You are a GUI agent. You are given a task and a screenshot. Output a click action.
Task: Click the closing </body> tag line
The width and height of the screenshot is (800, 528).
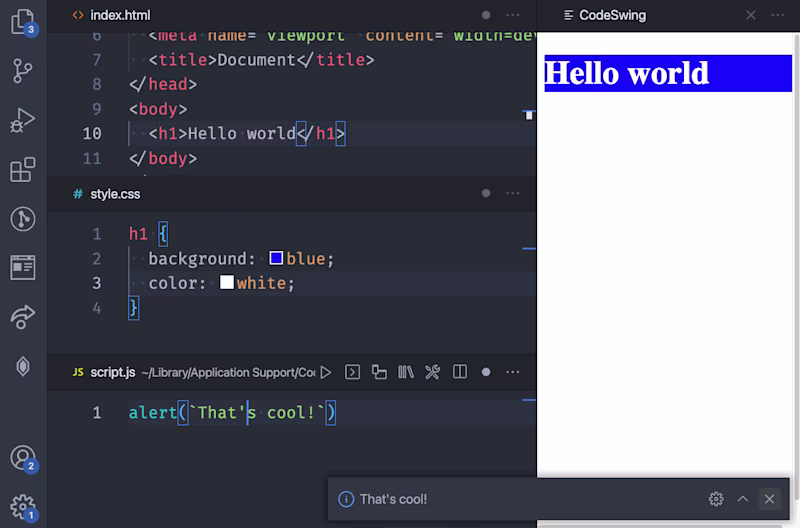pyautogui.click(x=163, y=159)
